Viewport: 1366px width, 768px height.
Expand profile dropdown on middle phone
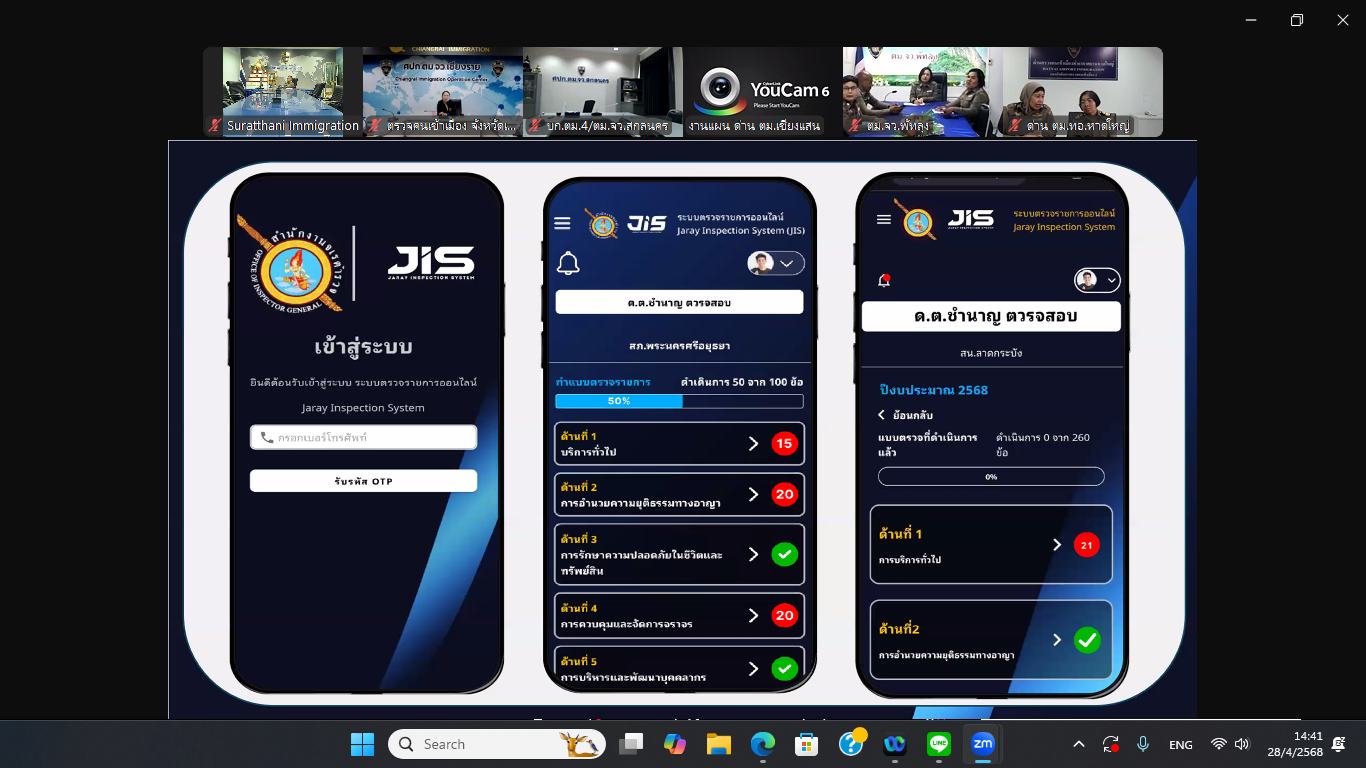pos(776,263)
